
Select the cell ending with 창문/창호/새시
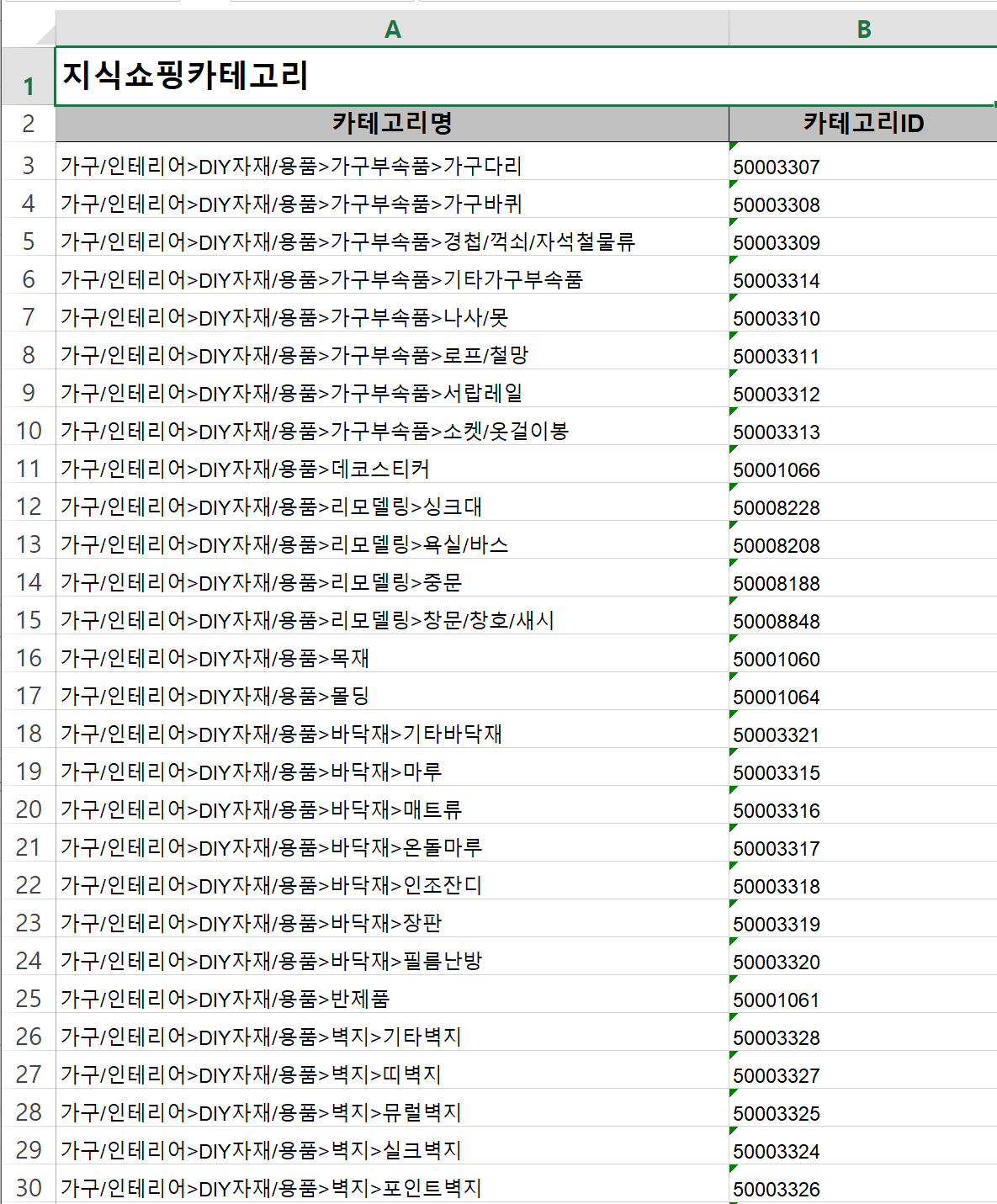pos(392,616)
